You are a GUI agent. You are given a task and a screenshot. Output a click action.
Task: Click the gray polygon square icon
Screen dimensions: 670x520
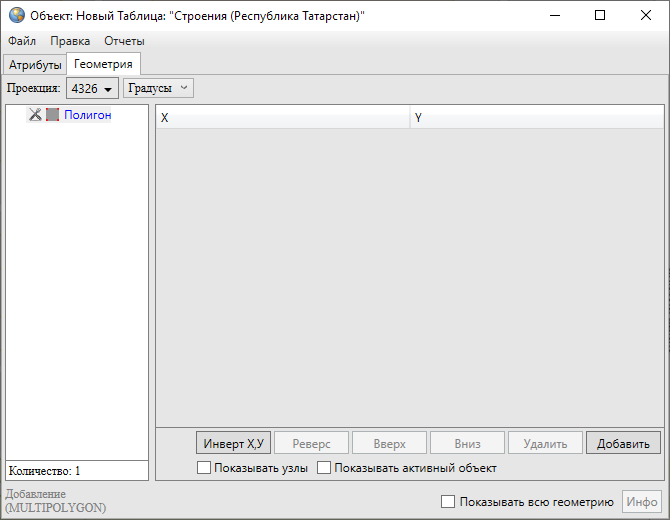(52, 115)
